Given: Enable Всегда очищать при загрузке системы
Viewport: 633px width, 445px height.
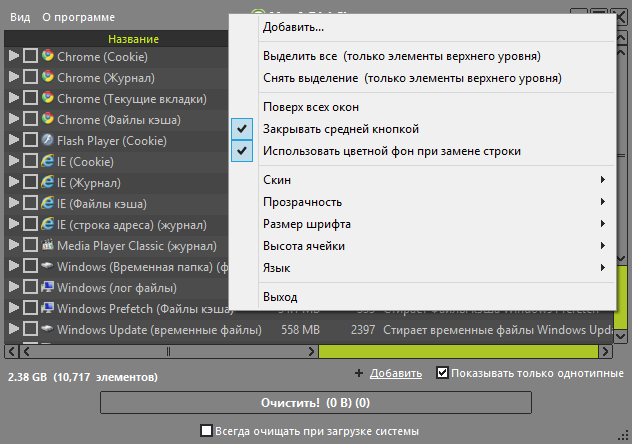Looking at the screenshot, I should 206,430.
